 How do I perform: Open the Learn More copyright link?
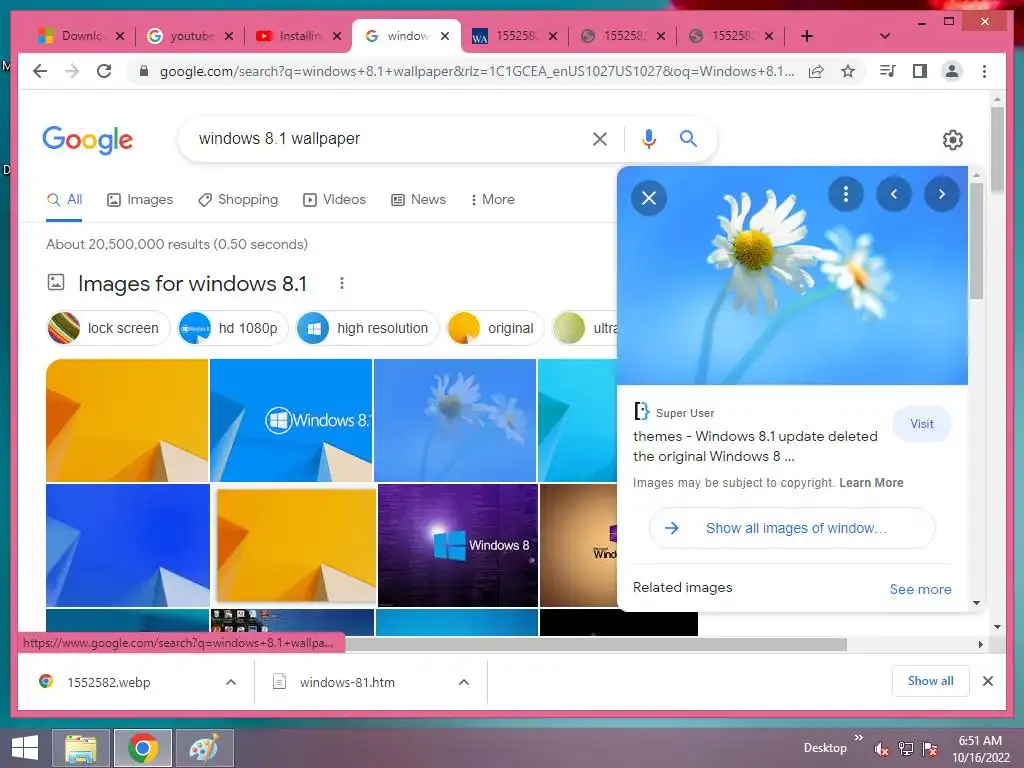(x=871, y=483)
